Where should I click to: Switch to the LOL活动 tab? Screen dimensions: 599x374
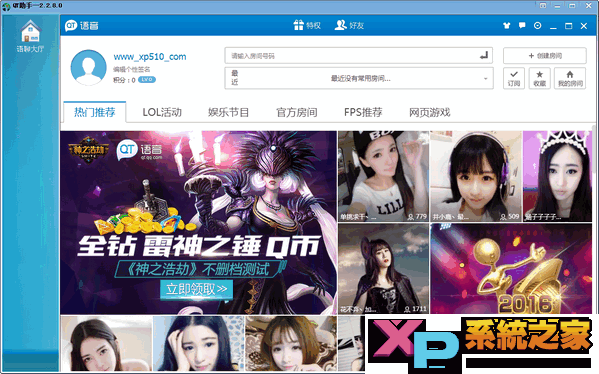coord(162,112)
